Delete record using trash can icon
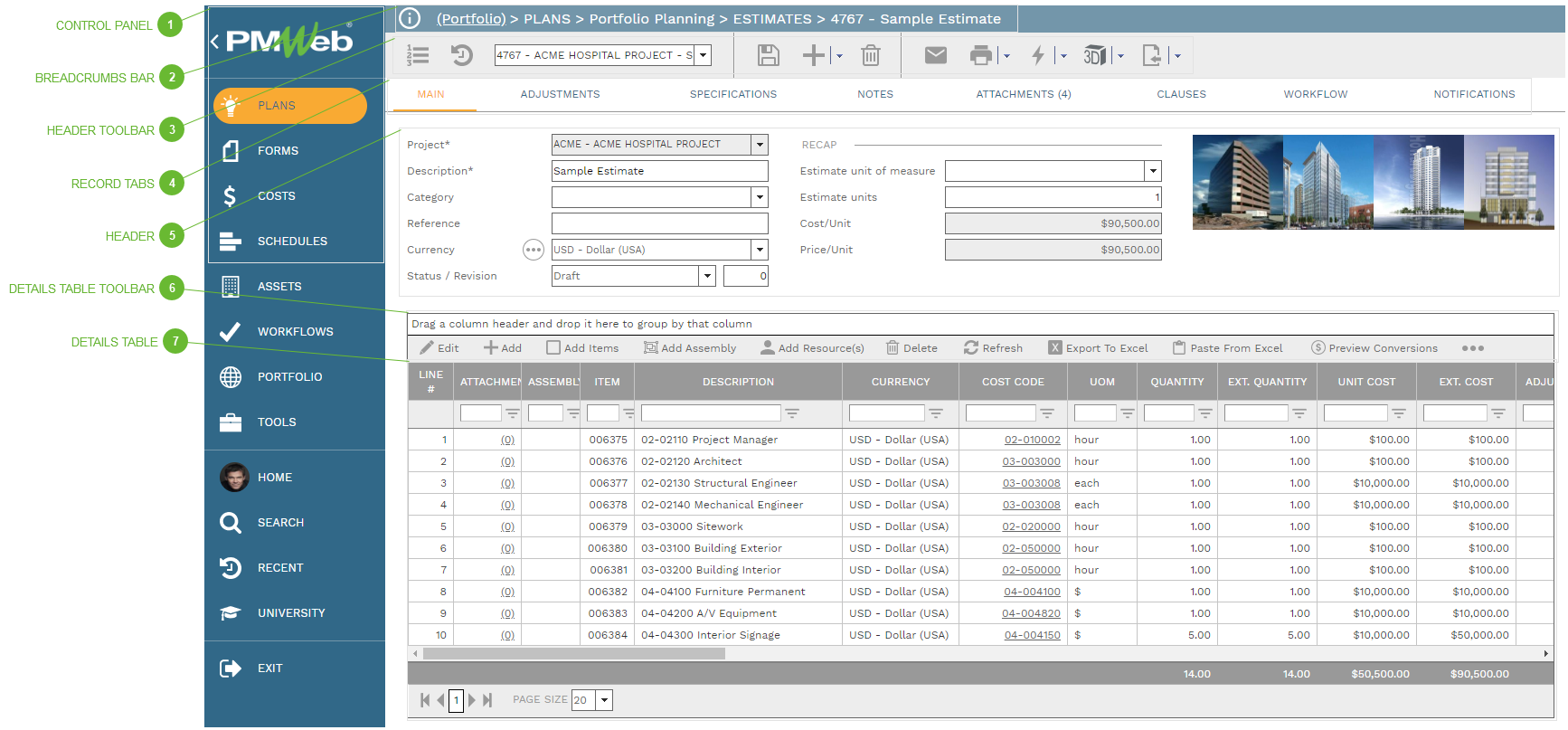The width and height of the screenshot is (1568, 730). [x=871, y=55]
